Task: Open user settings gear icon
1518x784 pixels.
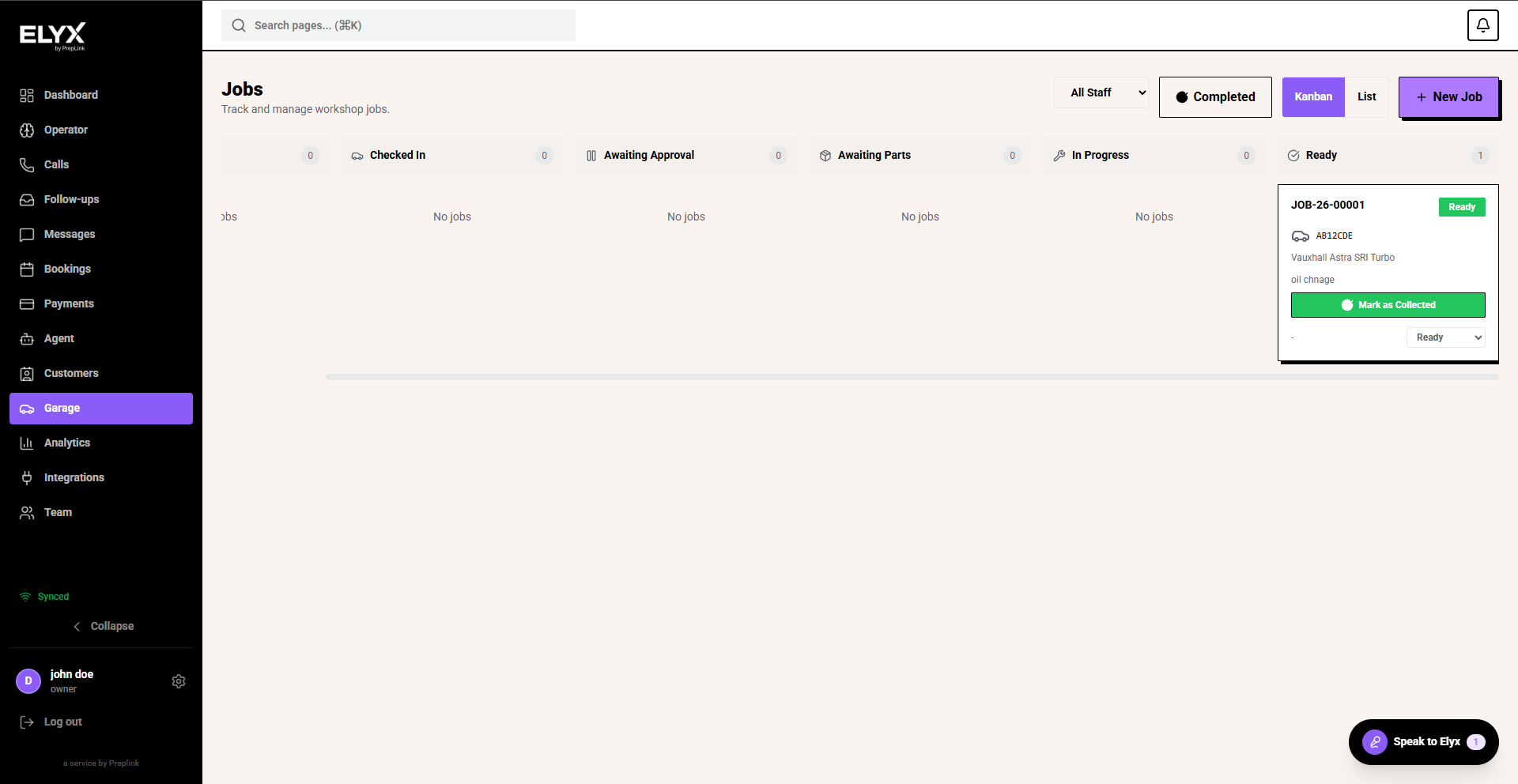Action: pyautogui.click(x=179, y=681)
